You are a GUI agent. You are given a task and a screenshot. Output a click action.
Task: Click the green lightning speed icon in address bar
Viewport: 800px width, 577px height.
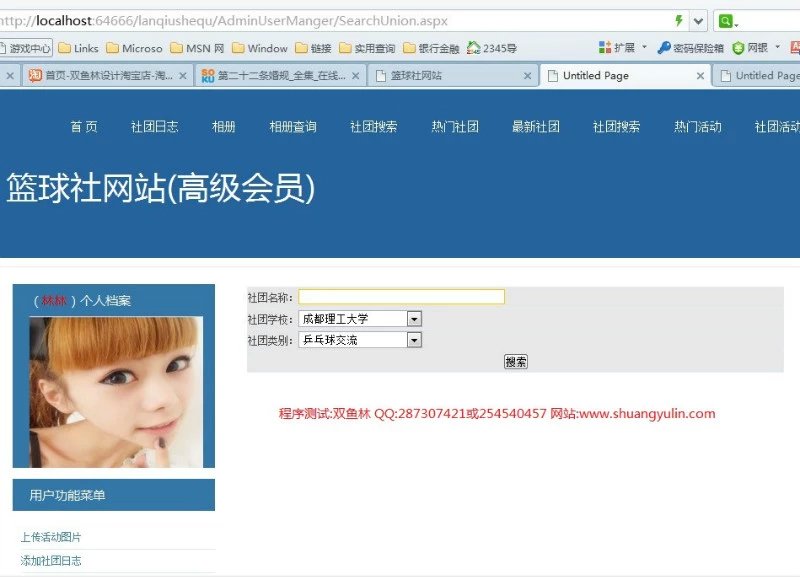(x=679, y=21)
